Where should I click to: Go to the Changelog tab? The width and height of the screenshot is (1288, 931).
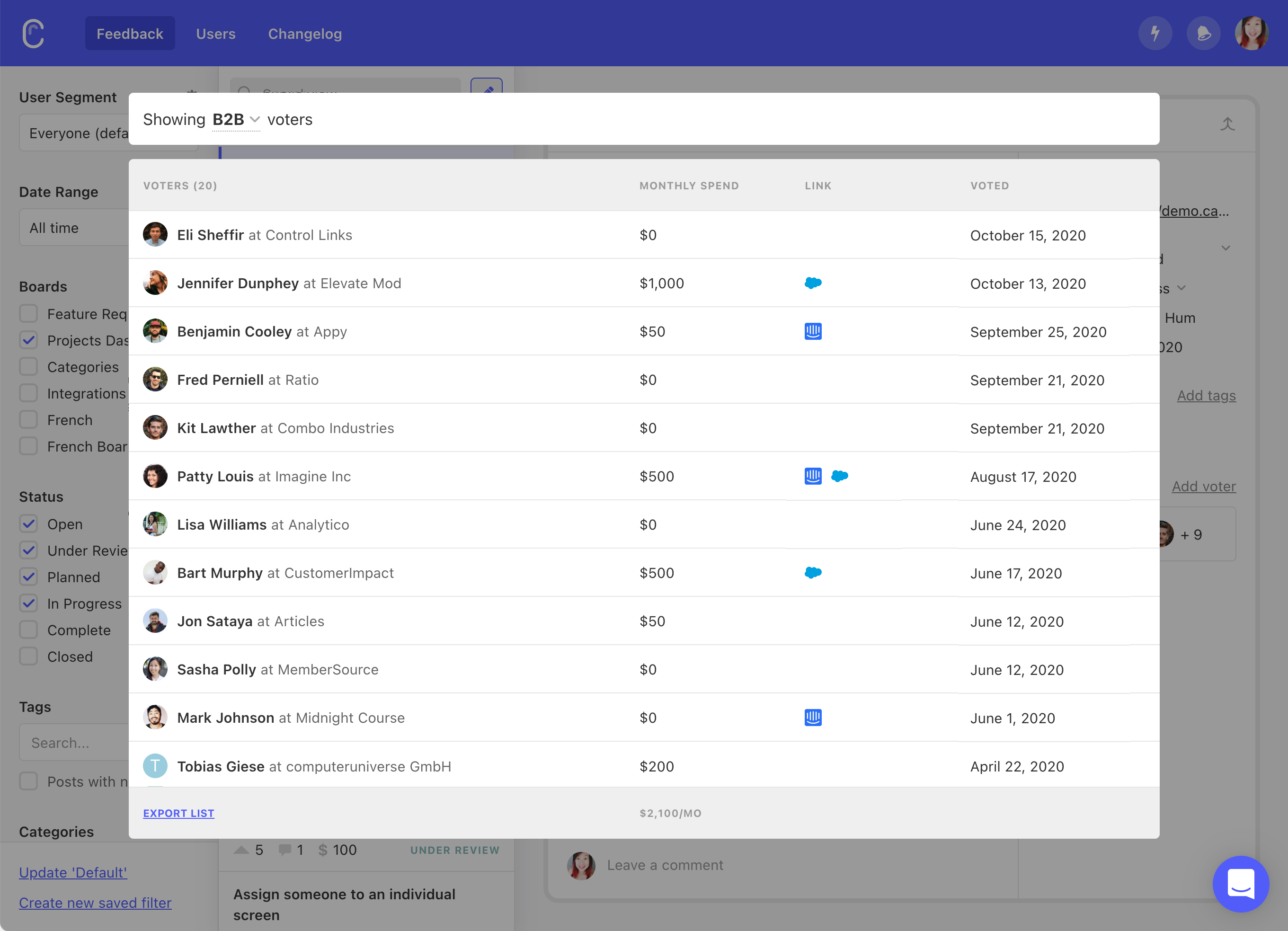pyautogui.click(x=305, y=34)
